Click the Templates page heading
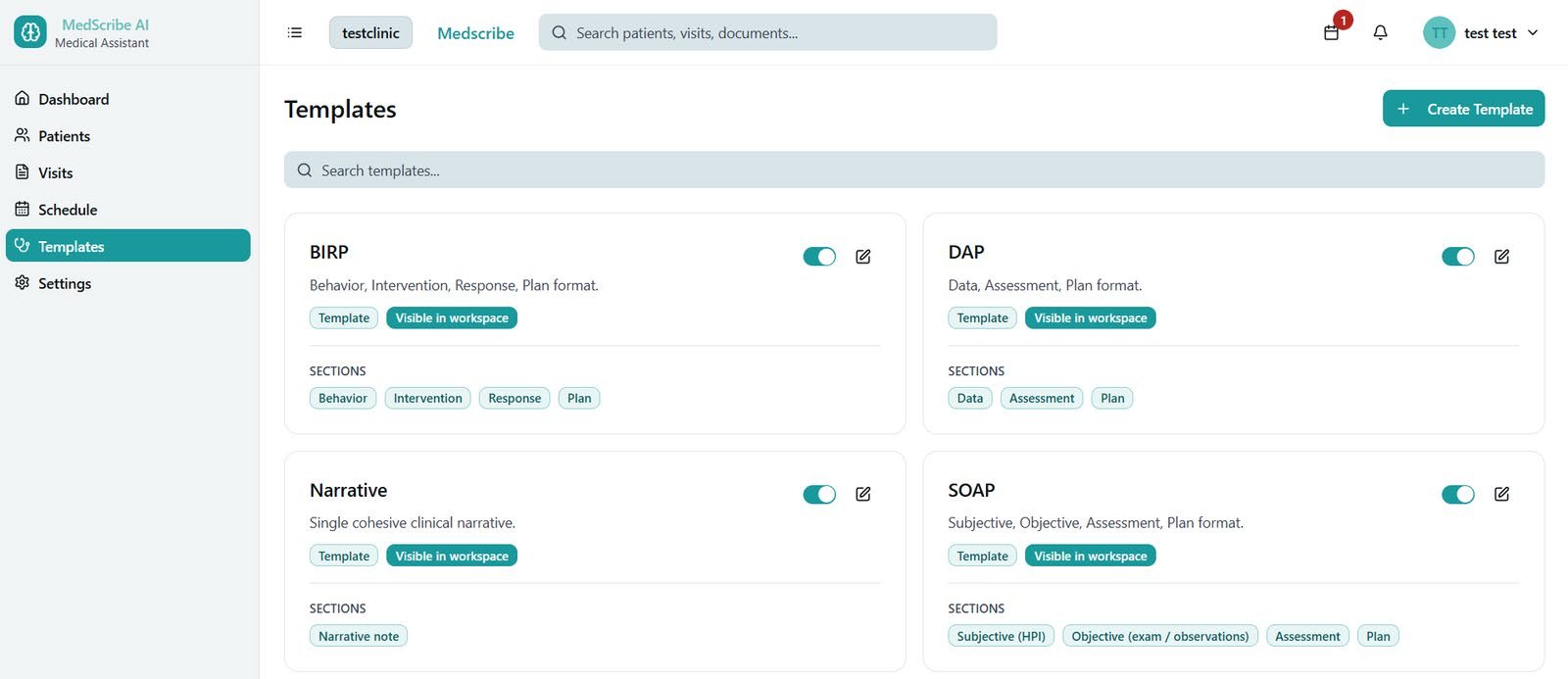Screen dimensions: 1568x679 point(340,109)
